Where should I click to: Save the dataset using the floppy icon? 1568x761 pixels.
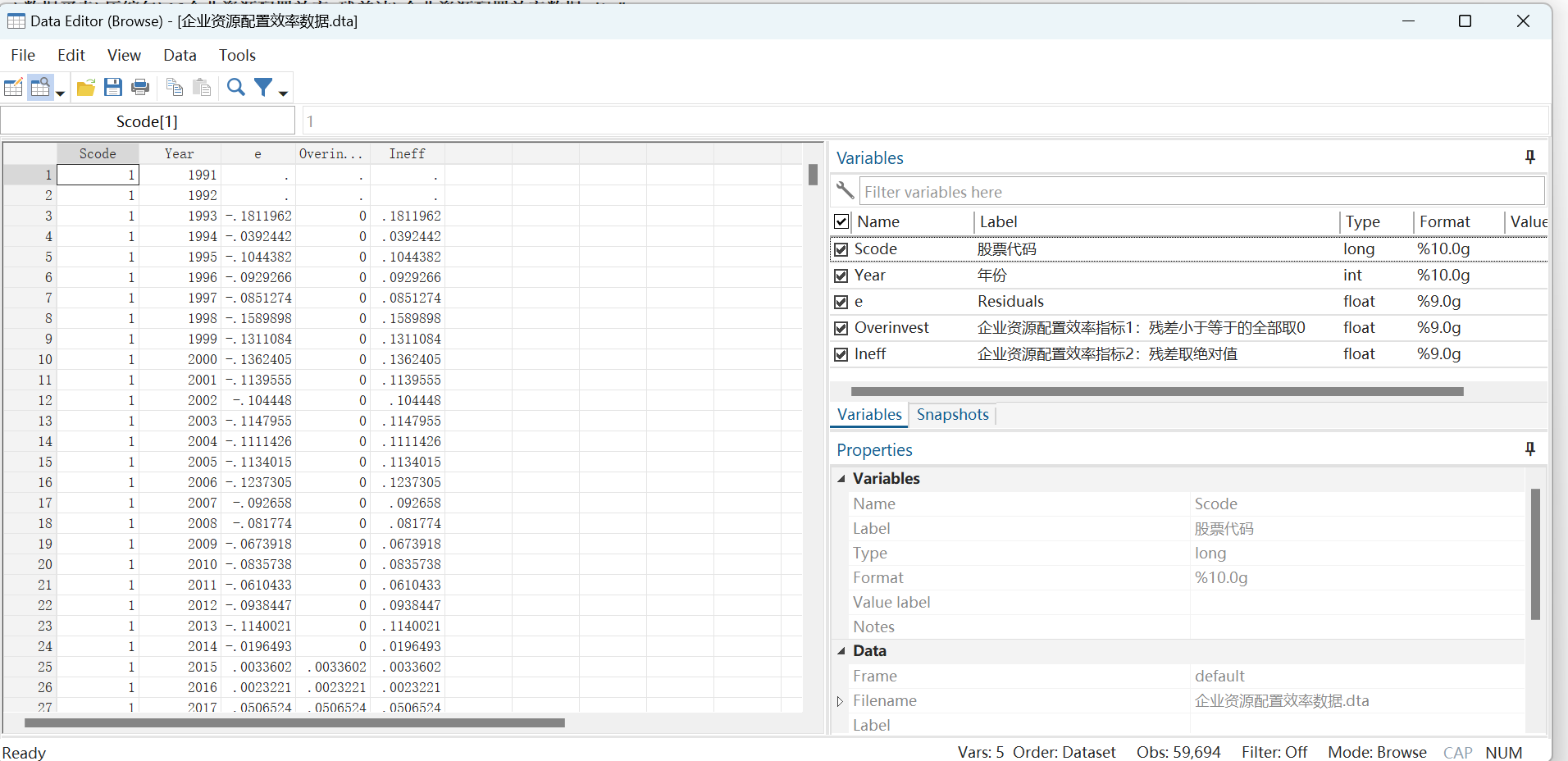click(x=113, y=88)
